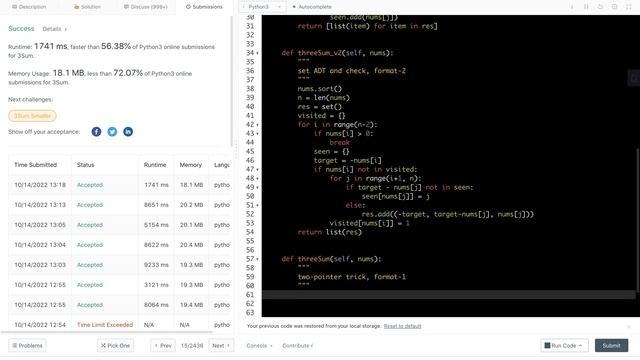Toggle the Autocomplete option
The width and height of the screenshot is (640, 360).
click(x=312, y=7)
